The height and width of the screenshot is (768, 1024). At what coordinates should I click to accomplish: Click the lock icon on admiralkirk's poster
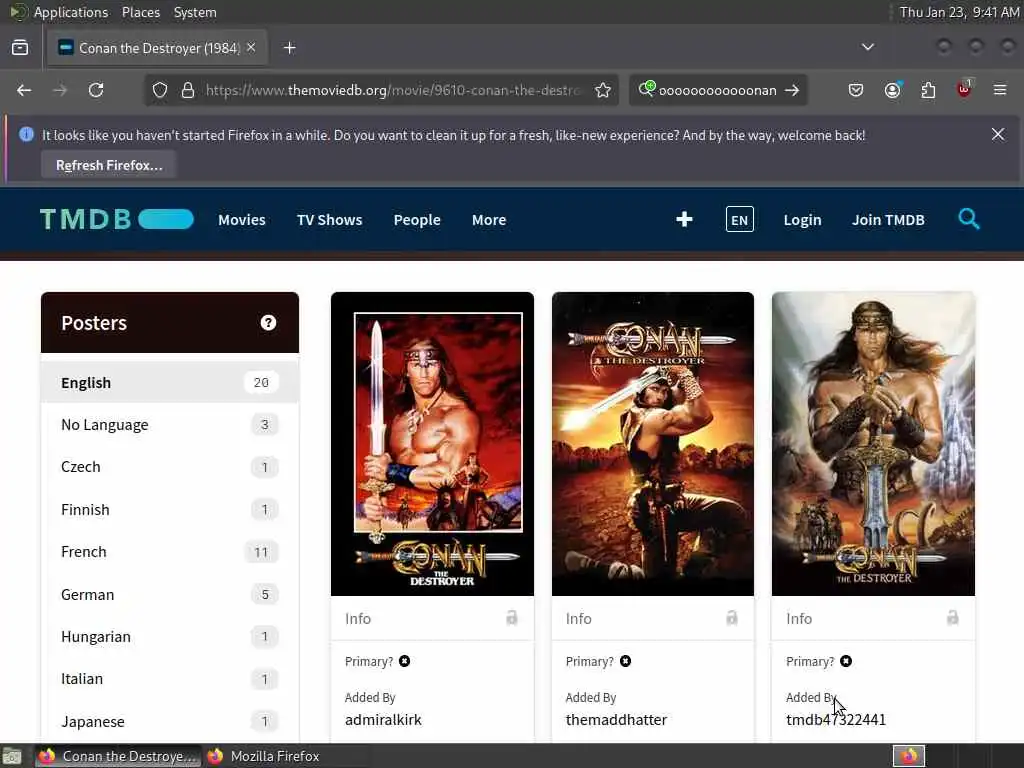[x=511, y=617]
